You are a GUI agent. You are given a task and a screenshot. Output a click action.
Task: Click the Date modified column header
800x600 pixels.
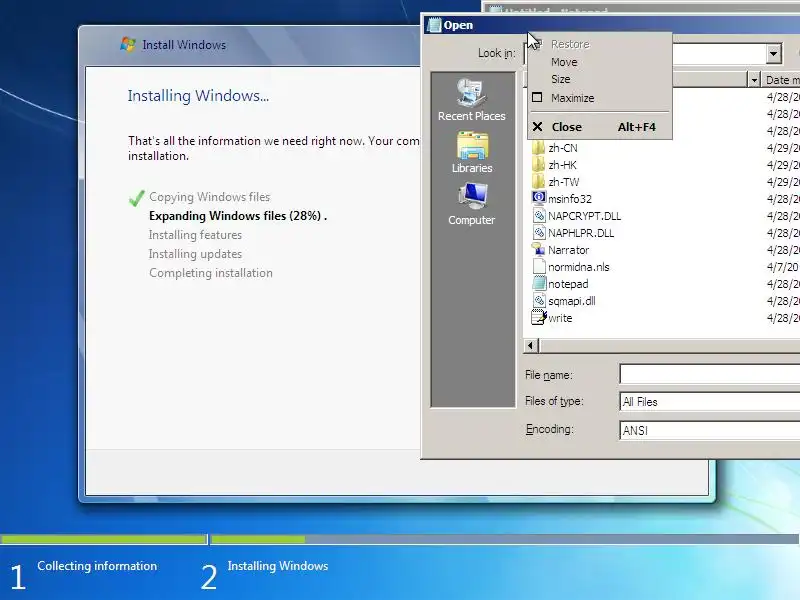coord(781,80)
